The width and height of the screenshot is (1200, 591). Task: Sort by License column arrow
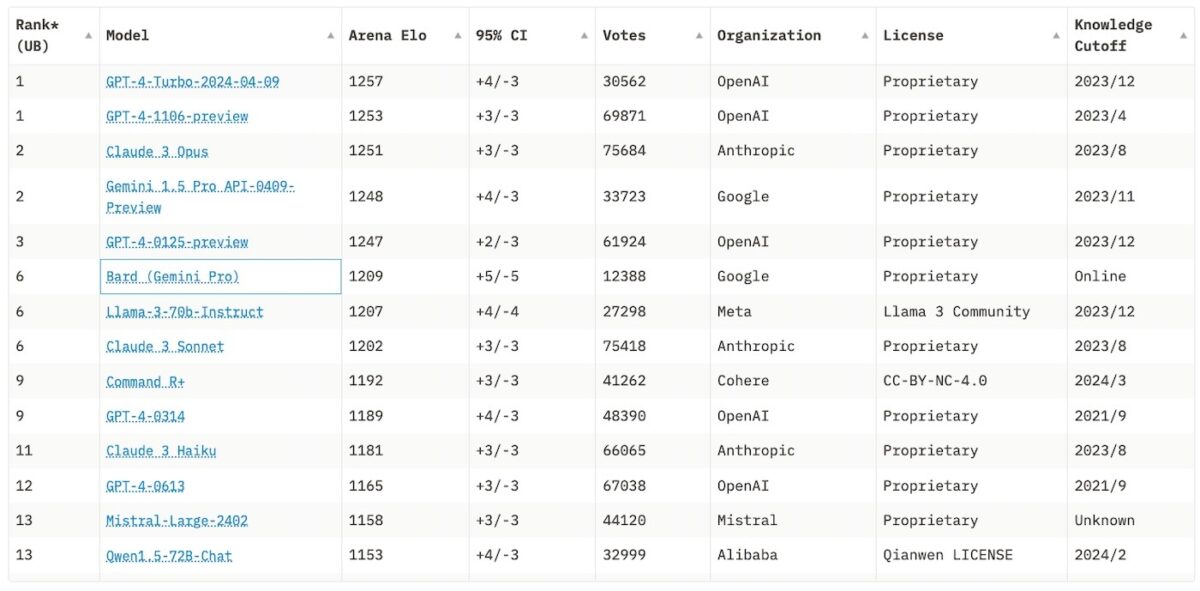click(x=1056, y=35)
